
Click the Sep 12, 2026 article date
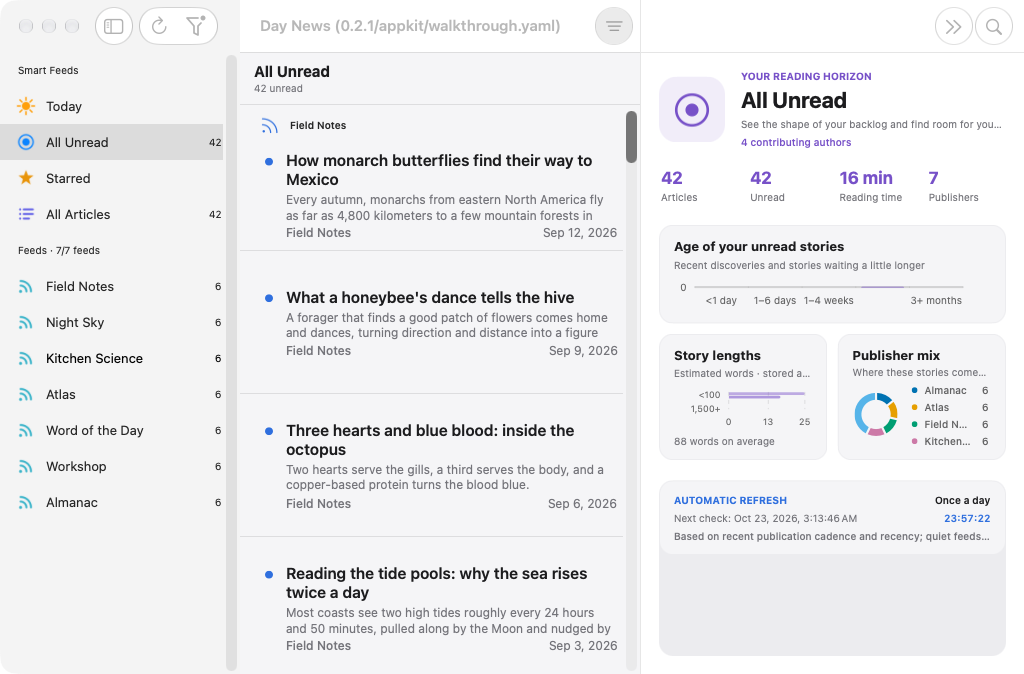(579, 233)
